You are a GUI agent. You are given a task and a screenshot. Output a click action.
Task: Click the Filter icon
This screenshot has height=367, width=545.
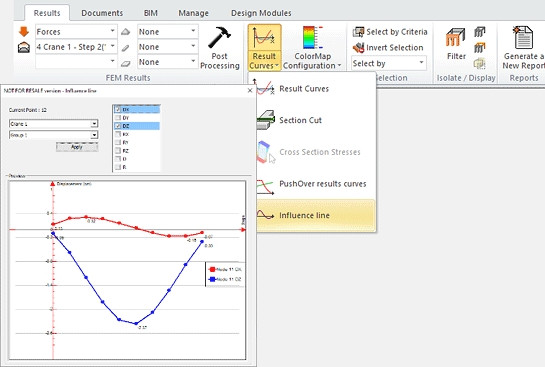click(456, 44)
